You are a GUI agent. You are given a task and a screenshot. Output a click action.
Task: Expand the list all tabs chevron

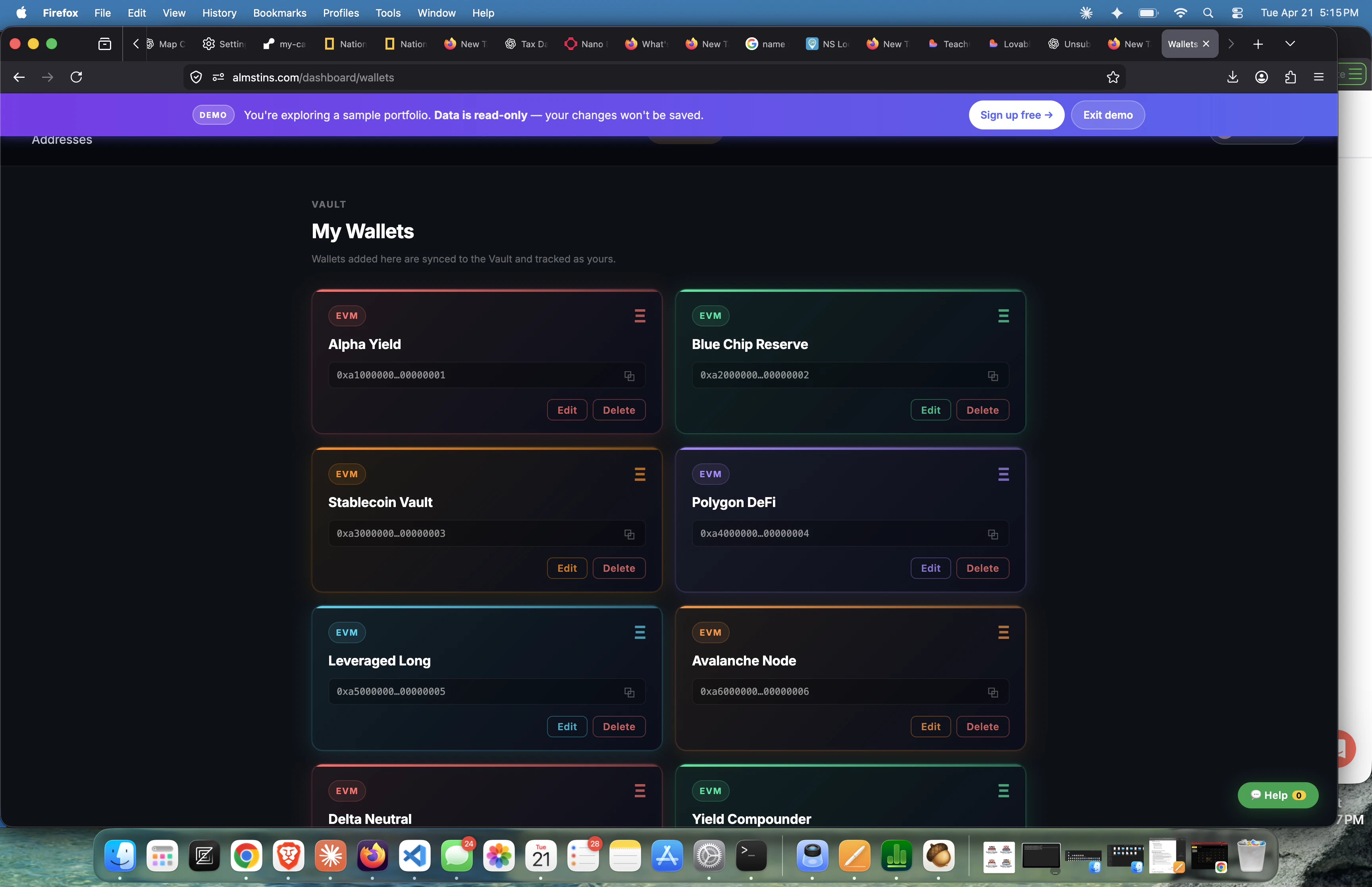pos(1290,44)
